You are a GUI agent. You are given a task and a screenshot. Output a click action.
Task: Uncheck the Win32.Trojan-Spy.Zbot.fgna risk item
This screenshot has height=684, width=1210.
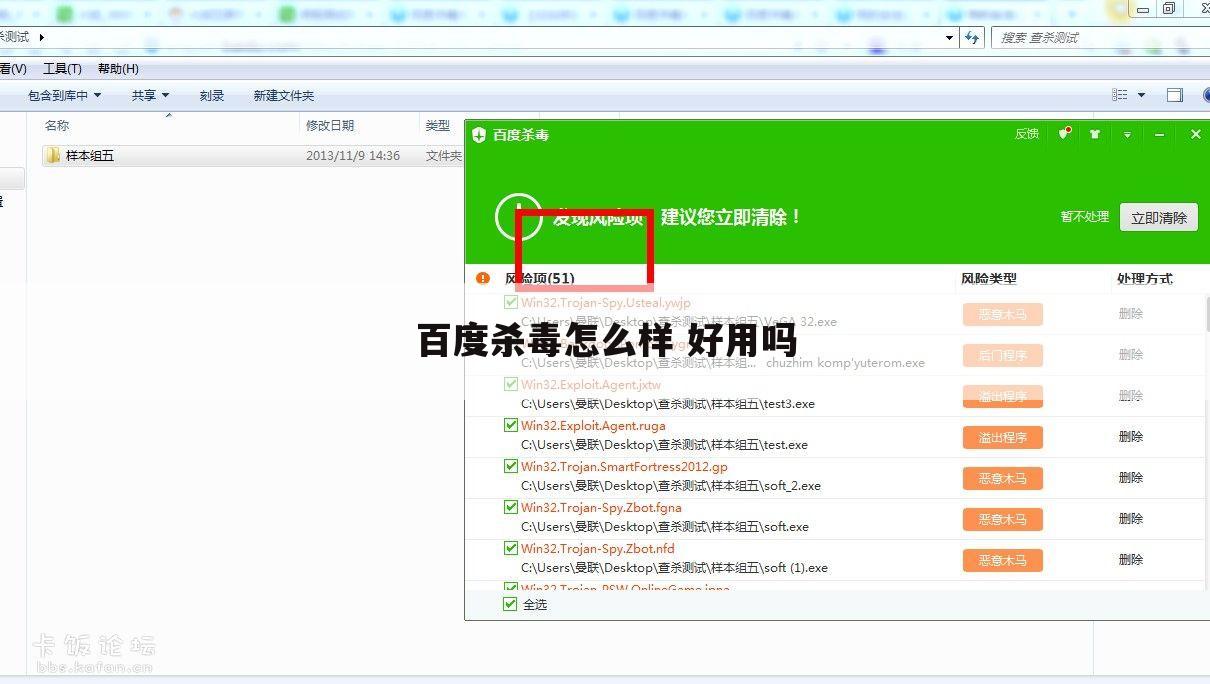click(x=510, y=506)
